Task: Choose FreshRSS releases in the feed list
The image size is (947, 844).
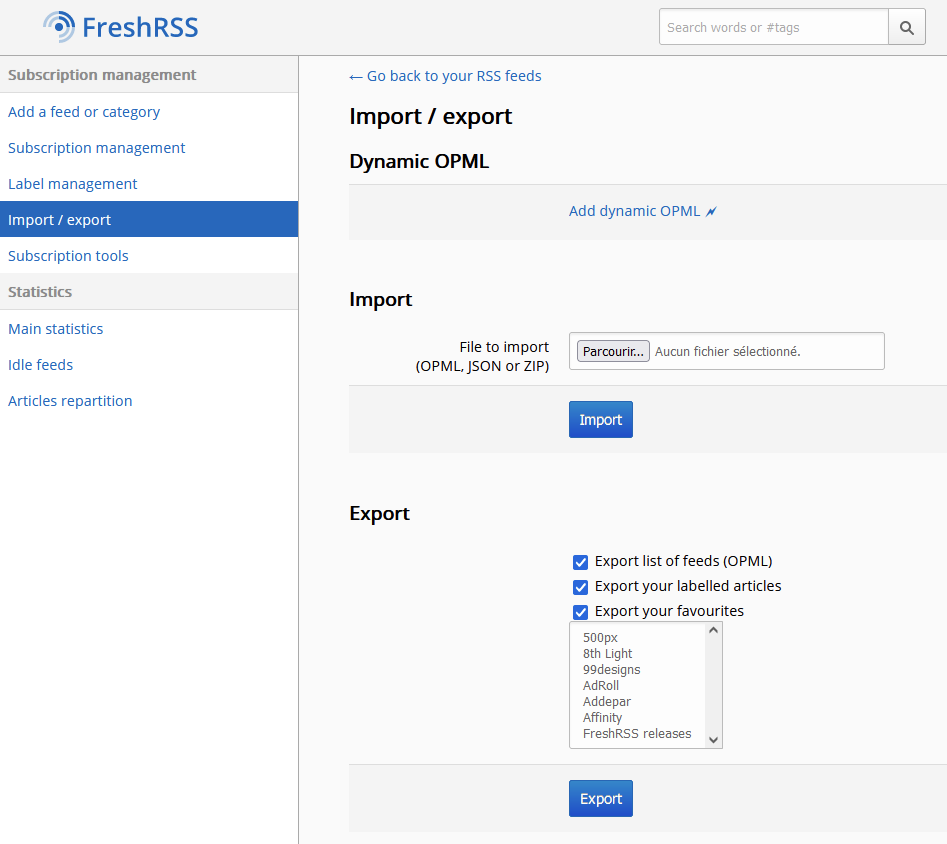Action: click(637, 734)
